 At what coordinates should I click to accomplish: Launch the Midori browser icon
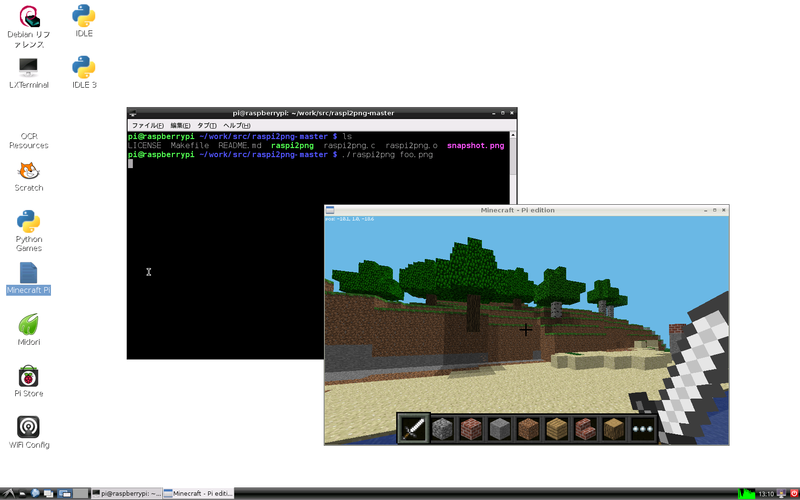[x=29, y=330]
